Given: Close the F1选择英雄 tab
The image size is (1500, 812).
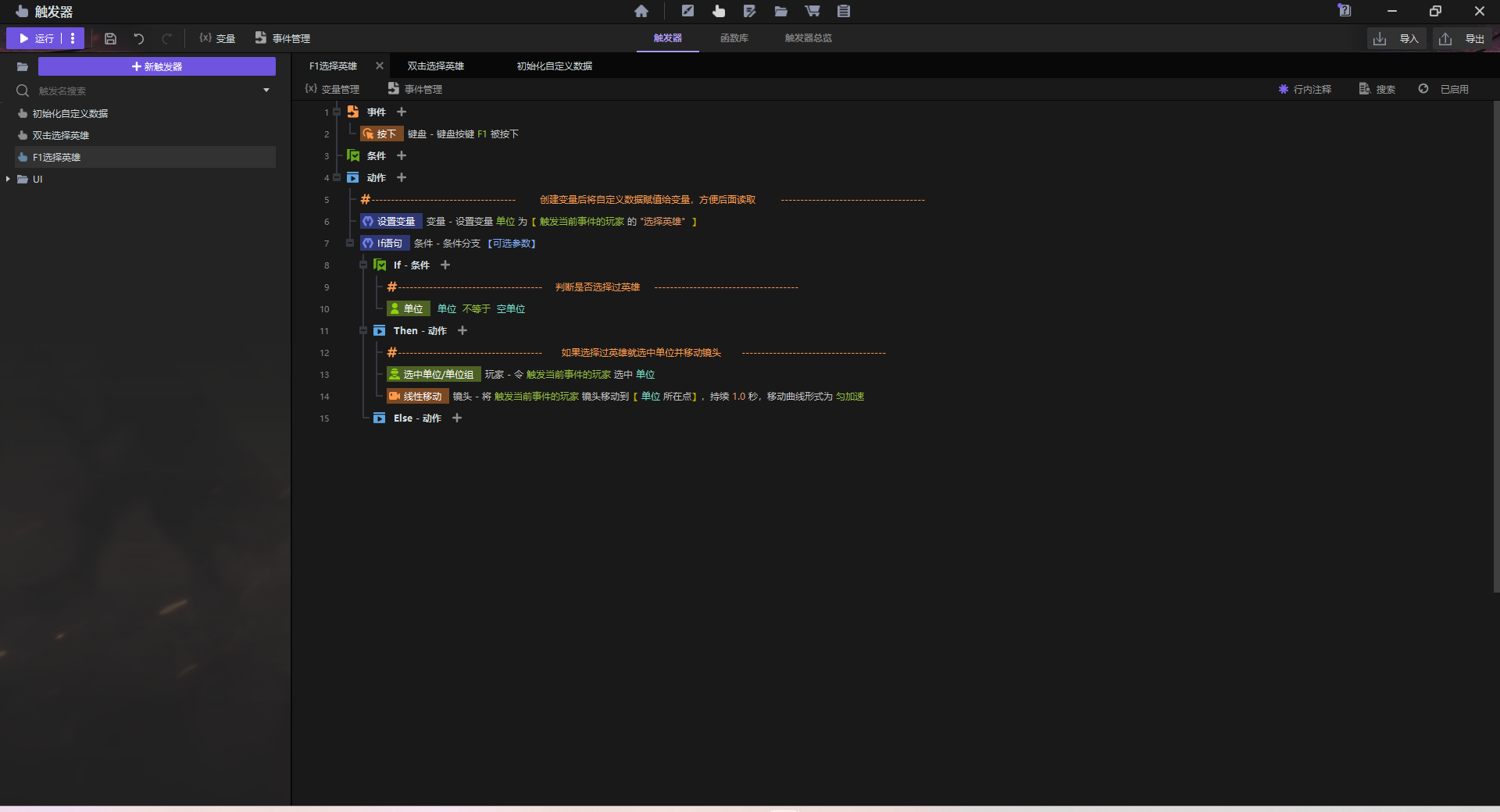Looking at the screenshot, I should click(380, 66).
